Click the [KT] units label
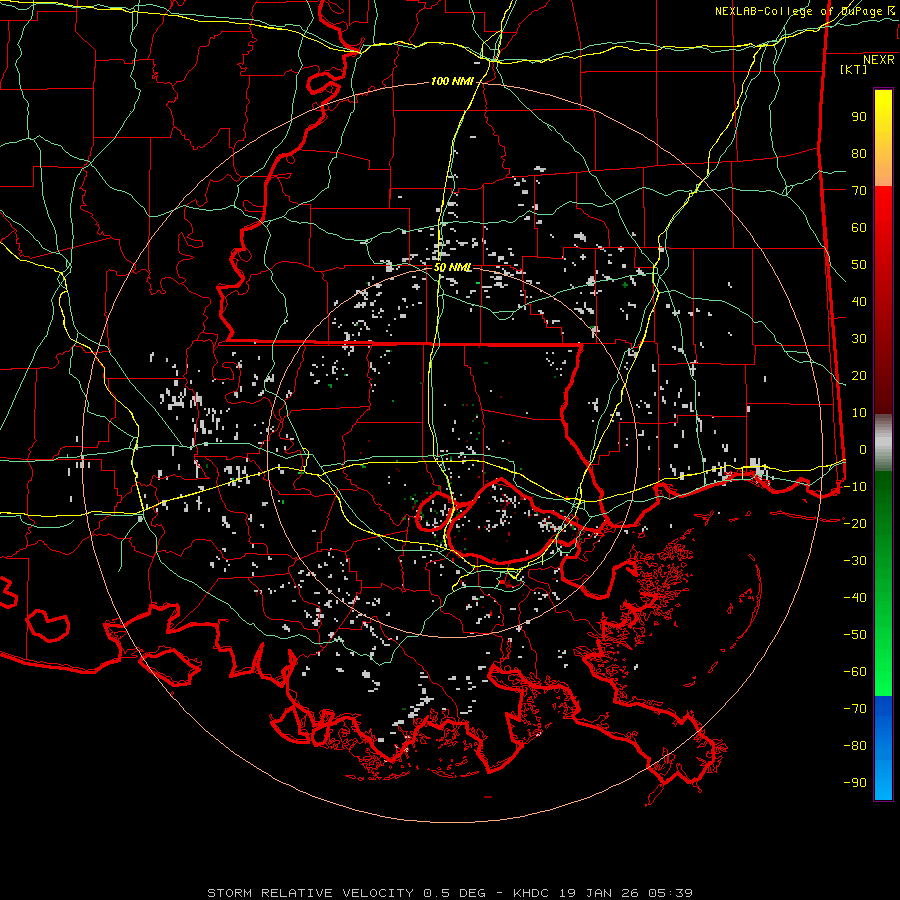The image size is (900, 900). [853, 69]
